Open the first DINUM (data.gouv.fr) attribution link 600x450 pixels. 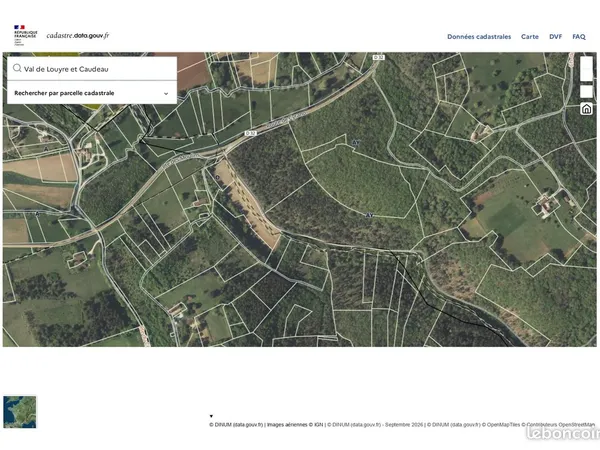(236, 425)
